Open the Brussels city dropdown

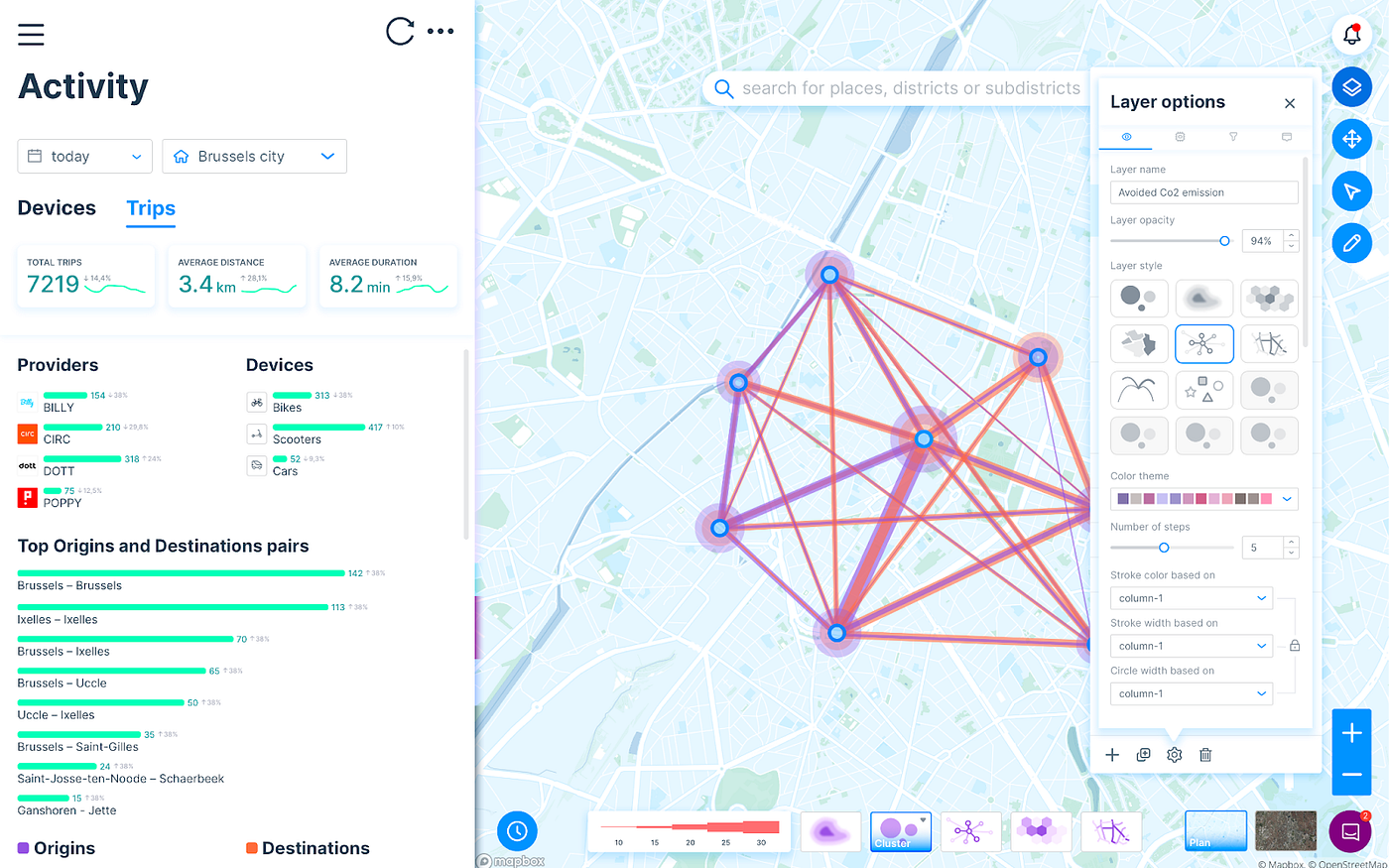(x=254, y=157)
